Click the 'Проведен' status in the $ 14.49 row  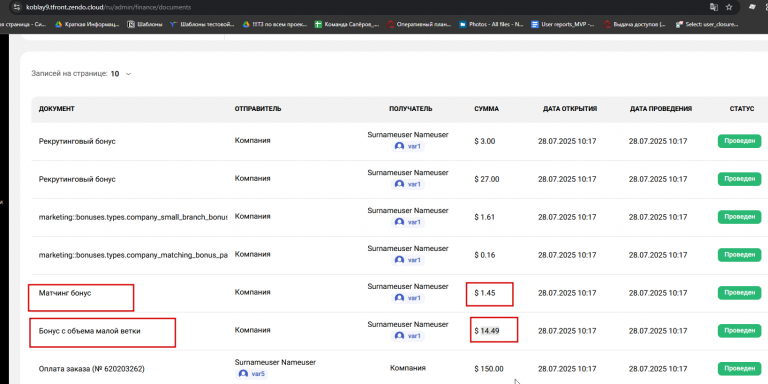(740, 331)
